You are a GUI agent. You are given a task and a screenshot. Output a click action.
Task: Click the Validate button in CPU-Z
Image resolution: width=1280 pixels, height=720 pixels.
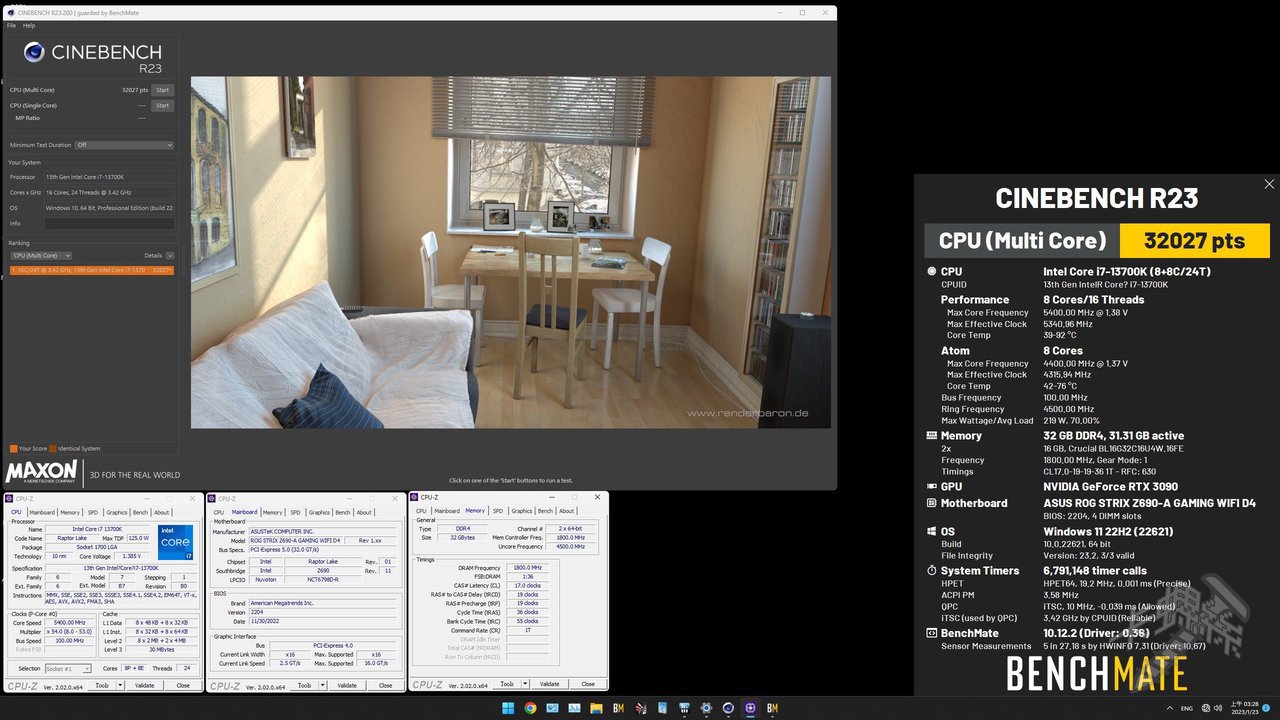(145, 685)
